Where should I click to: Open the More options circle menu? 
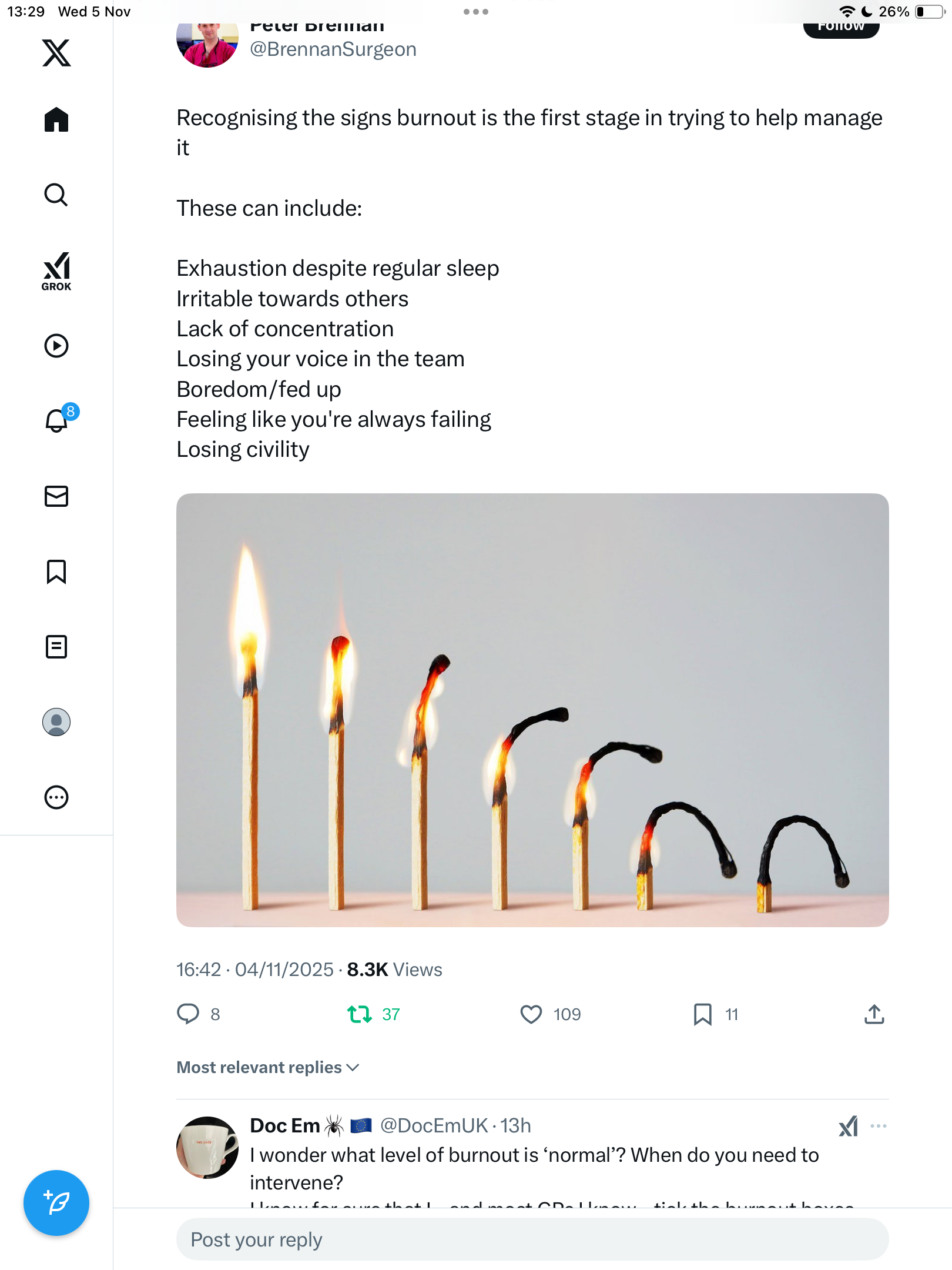(x=56, y=797)
